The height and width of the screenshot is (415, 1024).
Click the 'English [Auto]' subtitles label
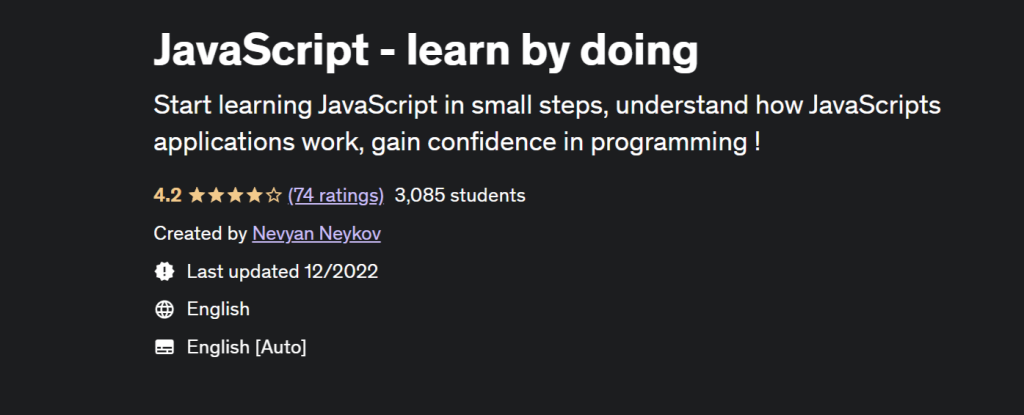coord(246,347)
